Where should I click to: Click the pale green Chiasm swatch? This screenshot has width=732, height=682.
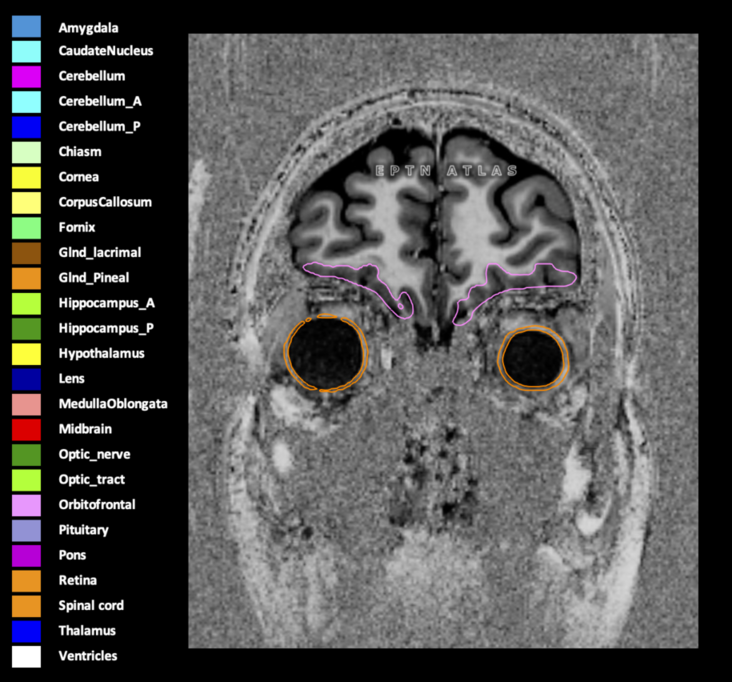pos(26,152)
